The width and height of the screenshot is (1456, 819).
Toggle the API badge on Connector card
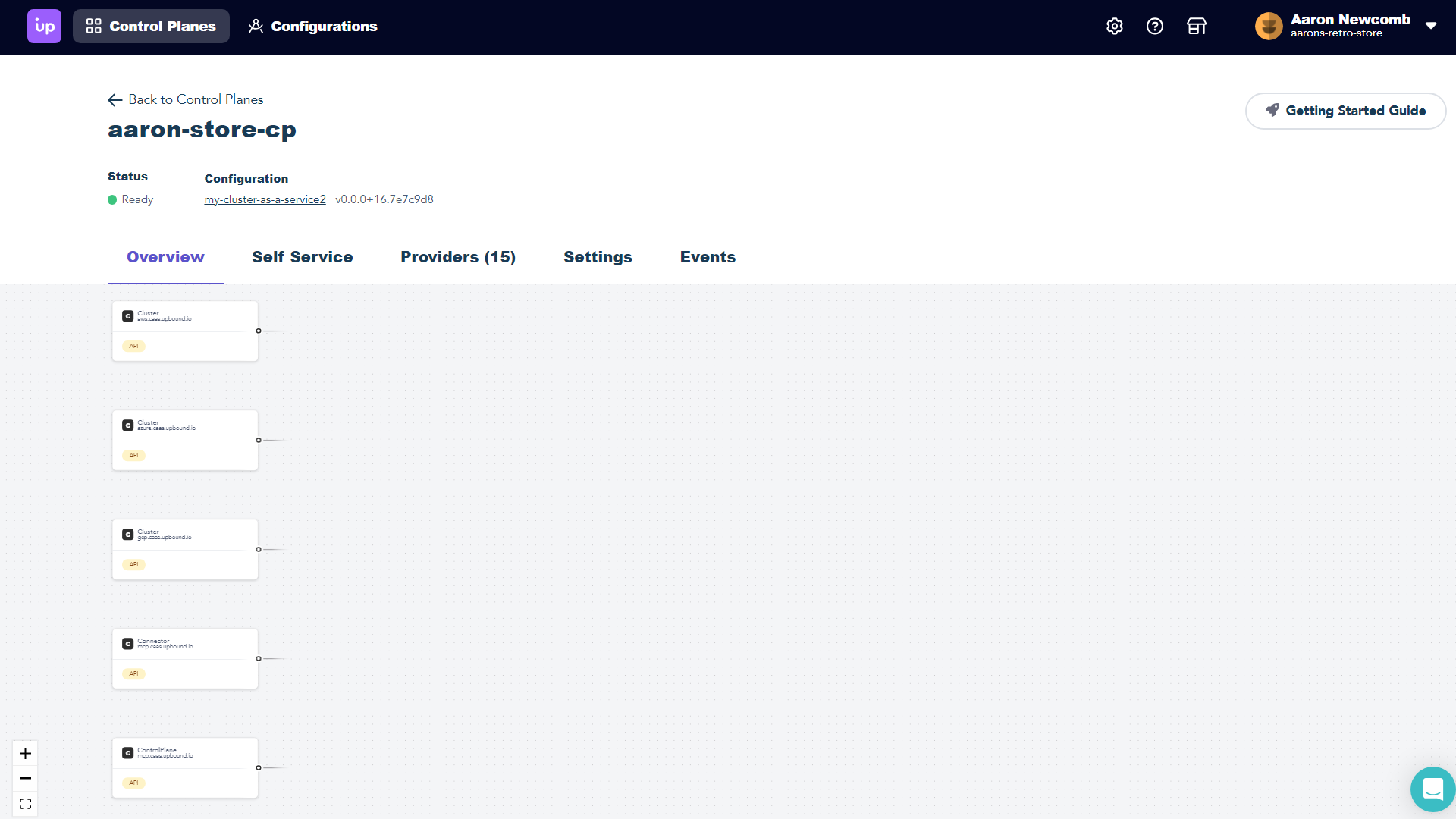point(134,673)
